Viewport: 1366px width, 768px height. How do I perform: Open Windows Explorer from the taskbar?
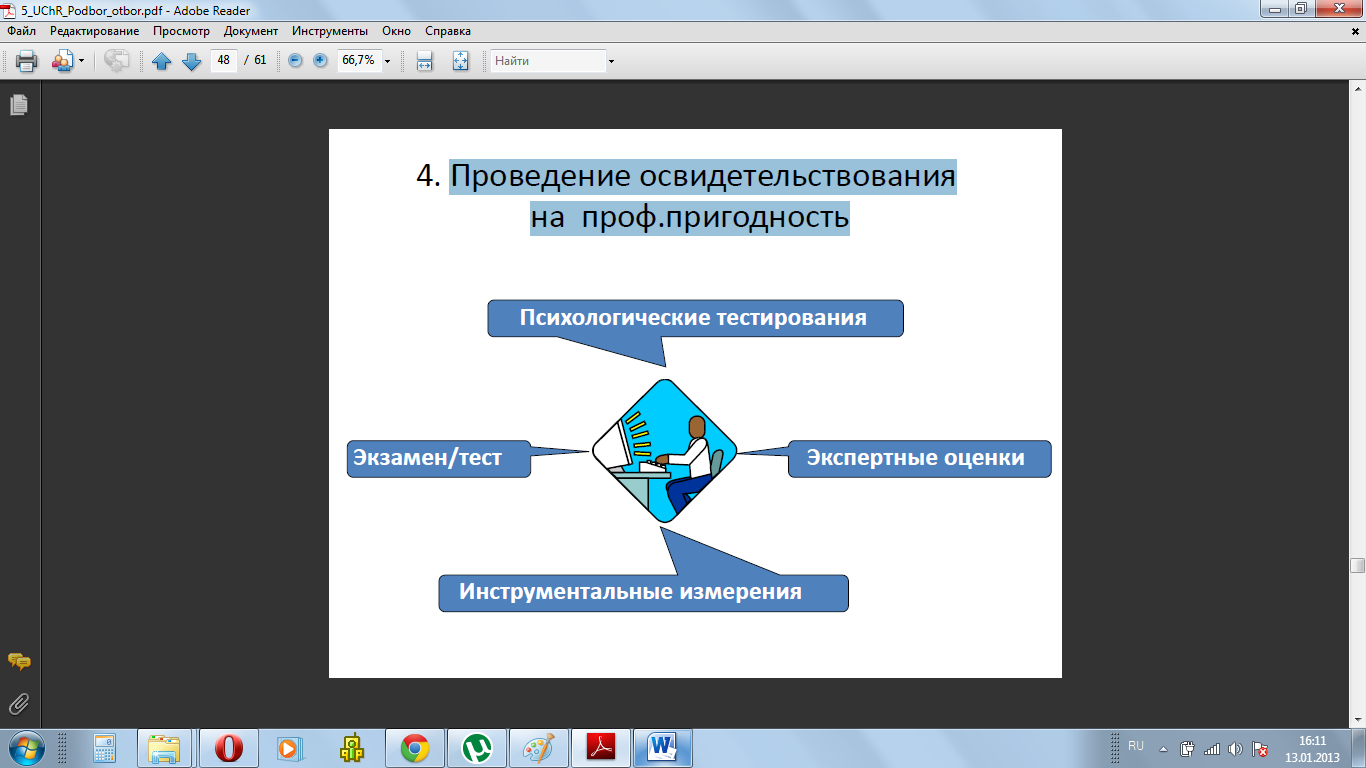tap(165, 748)
